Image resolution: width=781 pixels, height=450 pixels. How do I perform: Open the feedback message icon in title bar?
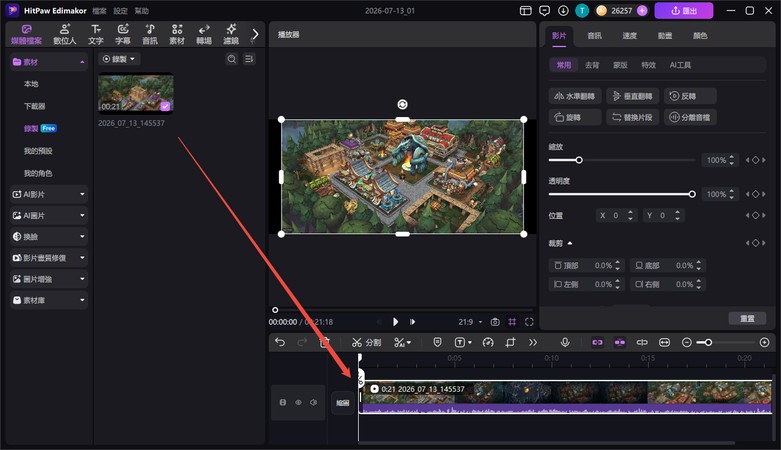coord(544,10)
